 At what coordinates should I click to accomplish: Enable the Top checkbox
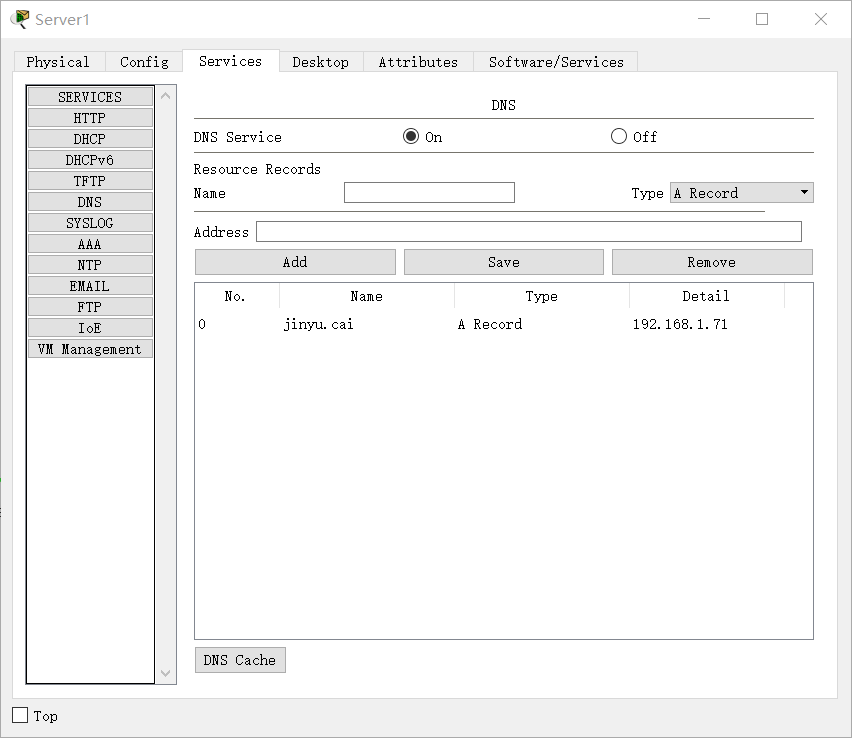click(20, 715)
